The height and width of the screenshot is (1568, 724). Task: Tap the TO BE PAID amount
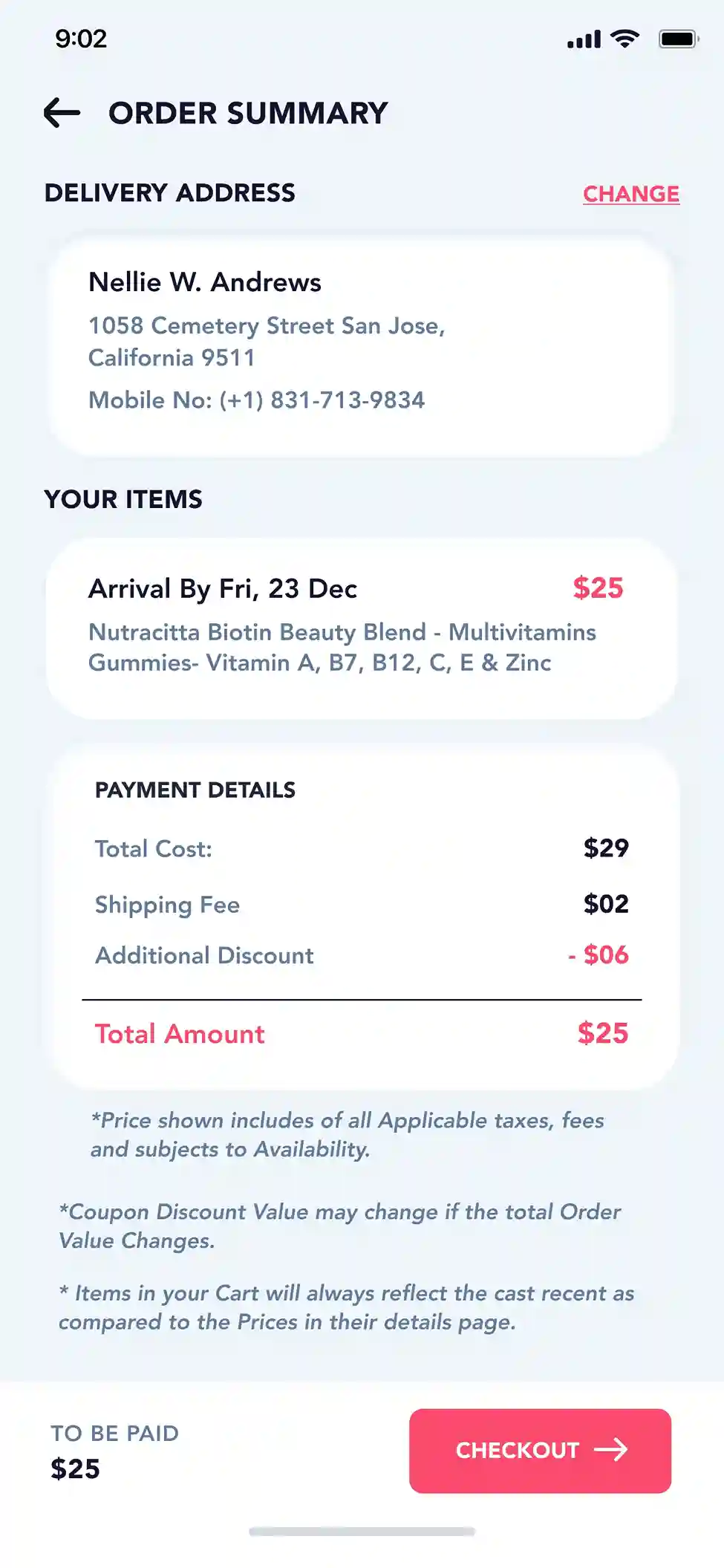[x=75, y=1469]
